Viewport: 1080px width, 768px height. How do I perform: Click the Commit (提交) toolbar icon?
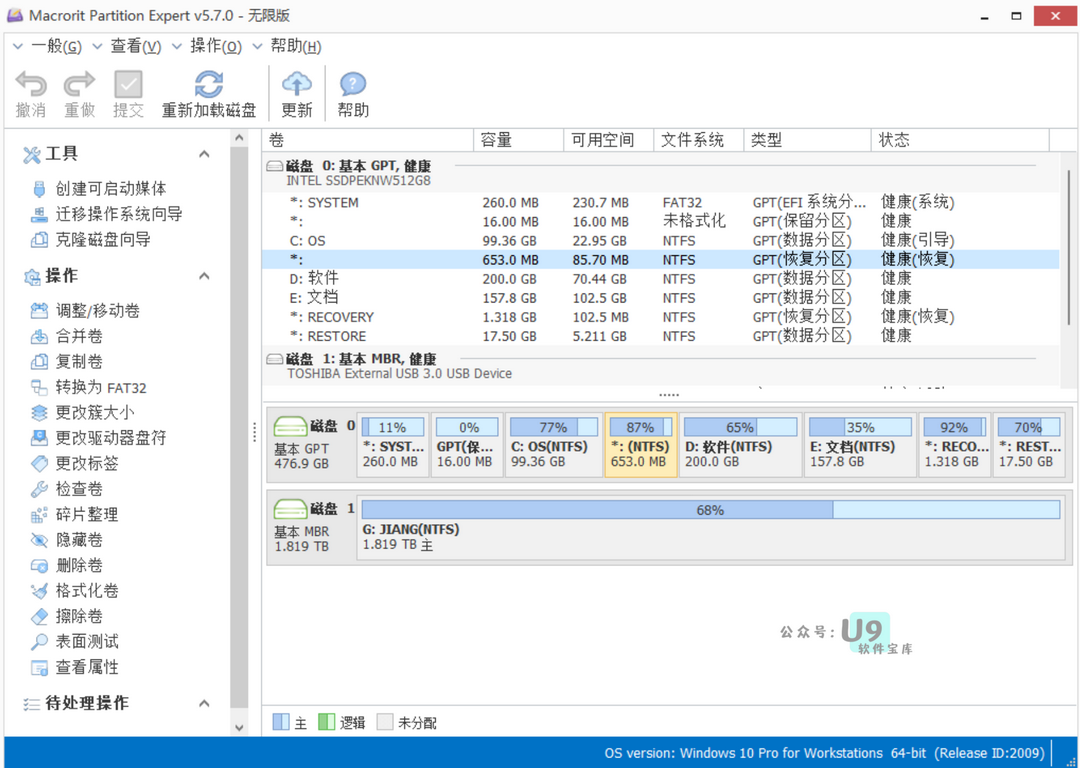(x=128, y=85)
